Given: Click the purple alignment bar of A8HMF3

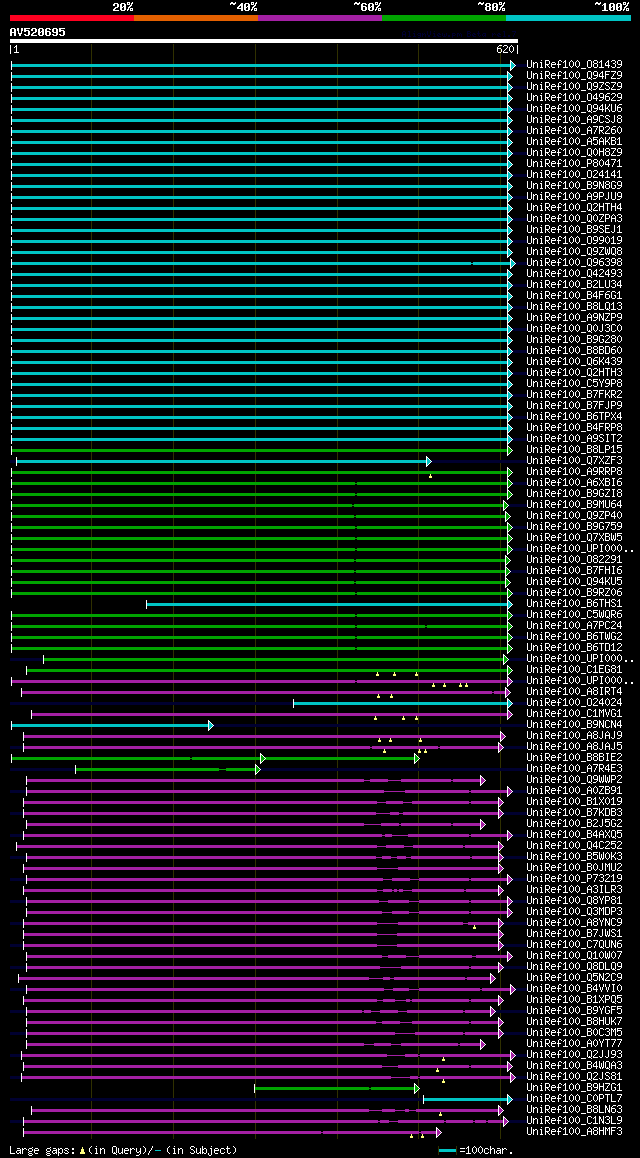Looking at the screenshot, I should (231, 1132).
